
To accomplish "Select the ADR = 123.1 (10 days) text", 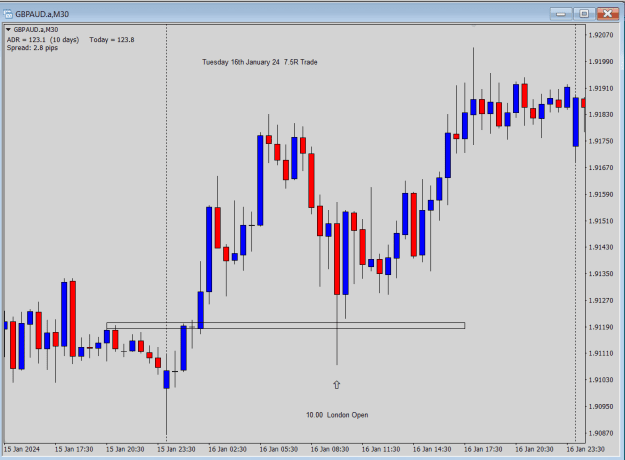I will [x=43, y=40].
